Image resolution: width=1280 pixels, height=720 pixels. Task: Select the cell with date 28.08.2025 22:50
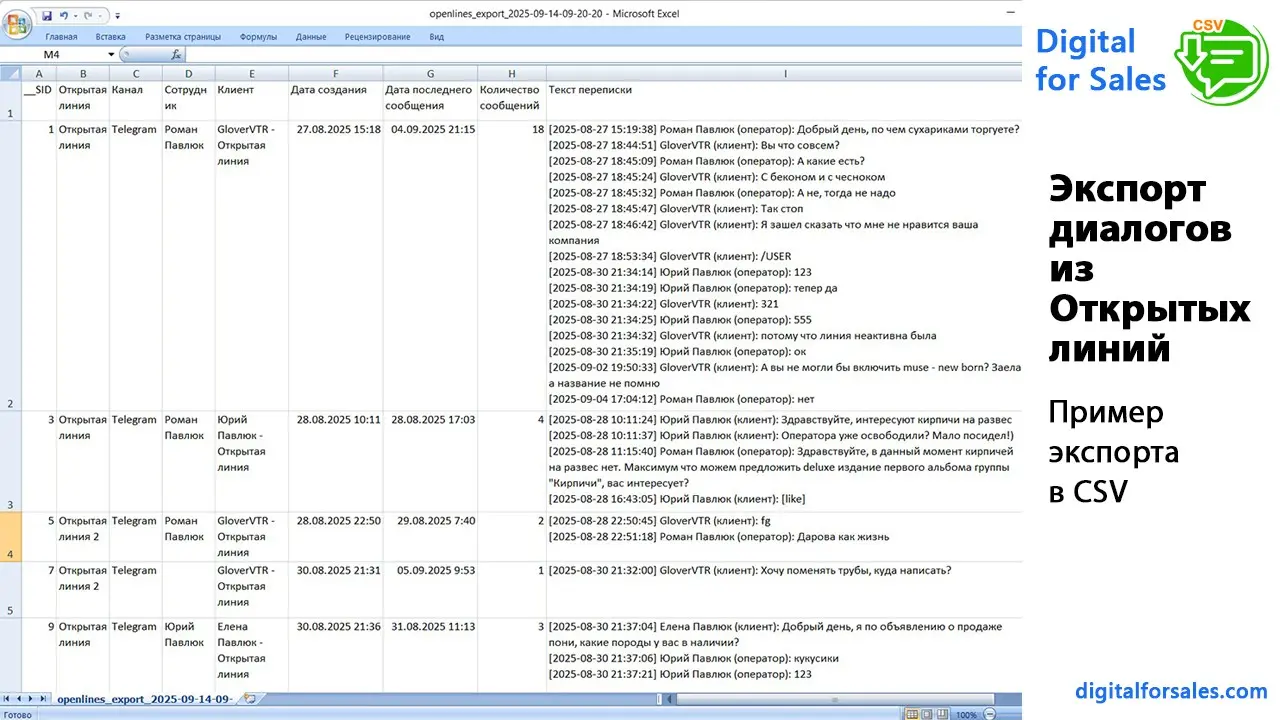tap(336, 537)
